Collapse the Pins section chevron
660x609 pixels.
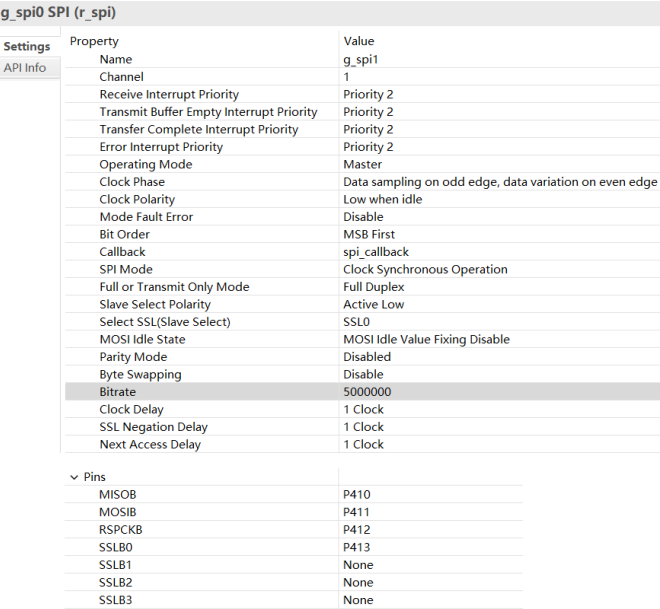(x=74, y=477)
